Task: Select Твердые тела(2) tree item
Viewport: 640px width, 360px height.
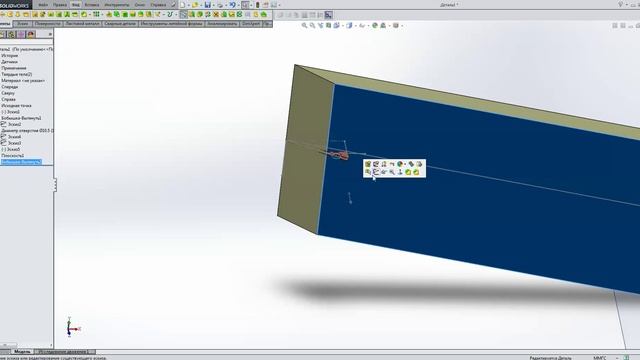Action: 16,74
